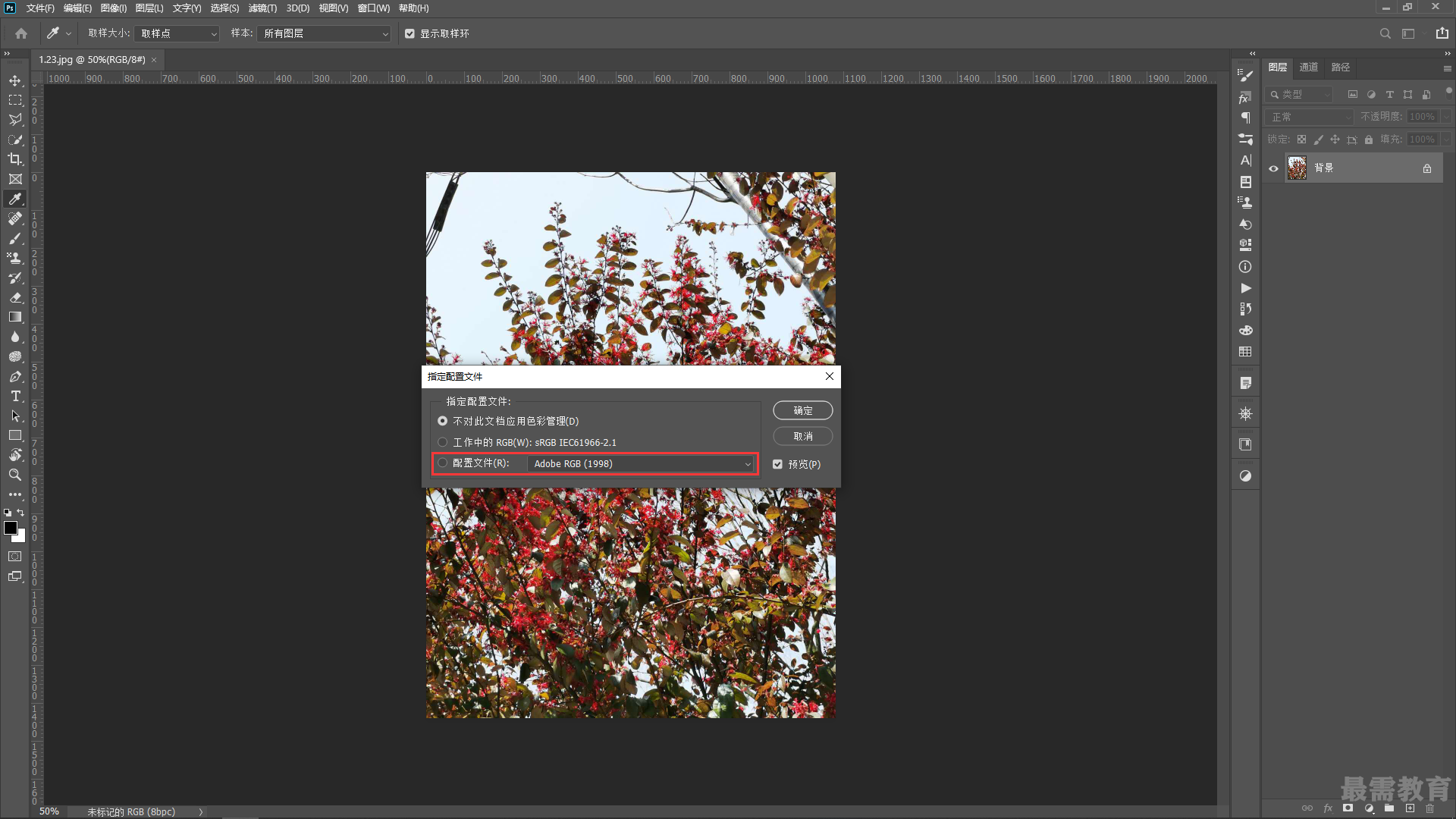Click the 取消 Cancel button
Screen dimensions: 1456x819
tap(803, 436)
